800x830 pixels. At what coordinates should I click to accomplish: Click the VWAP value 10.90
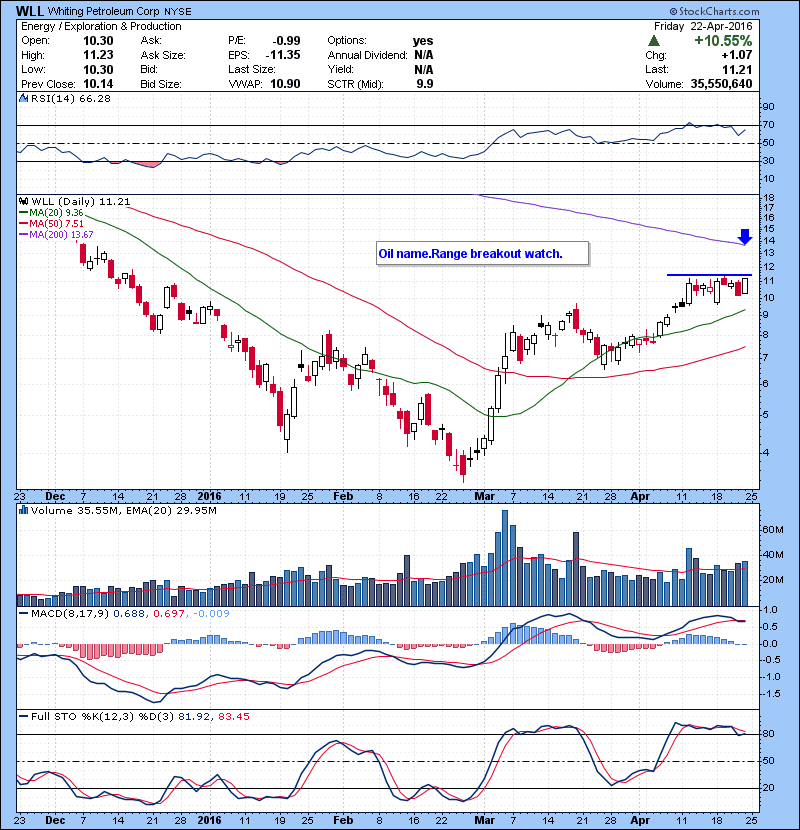click(285, 84)
